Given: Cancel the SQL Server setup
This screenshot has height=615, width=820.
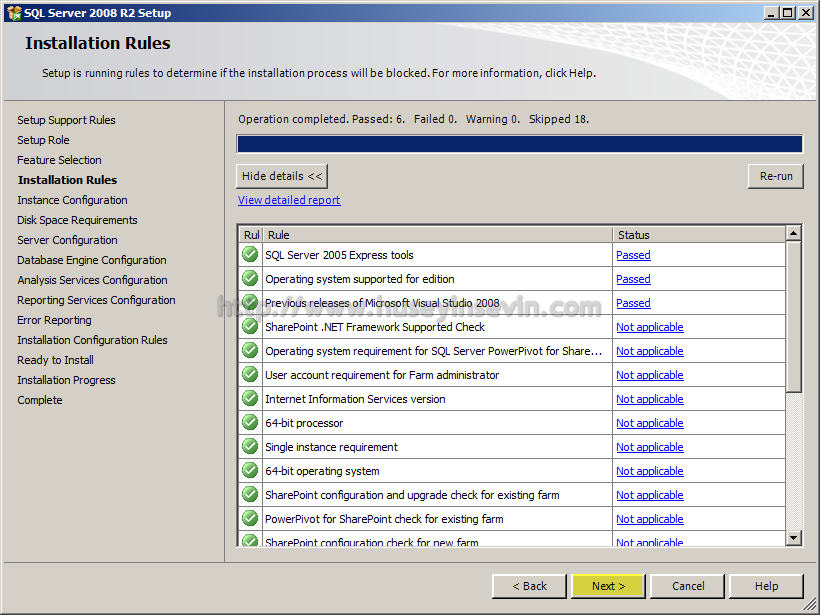Looking at the screenshot, I should (688, 586).
